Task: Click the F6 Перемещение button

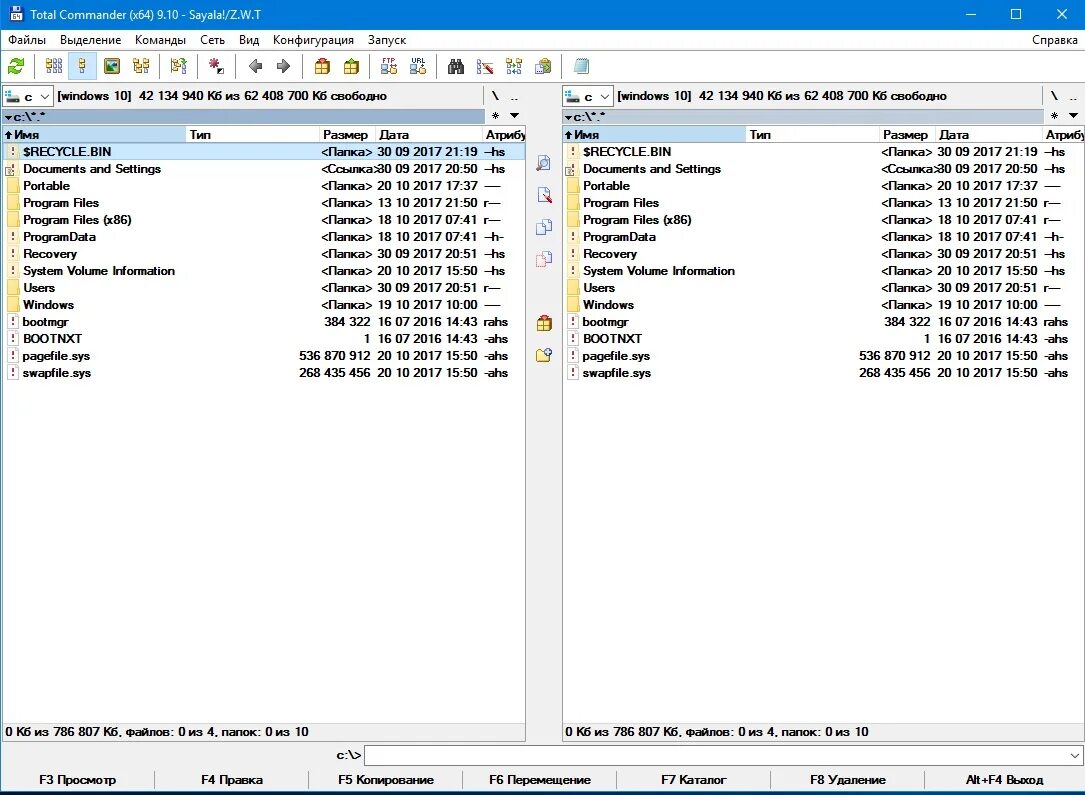Action: click(x=540, y=780)
